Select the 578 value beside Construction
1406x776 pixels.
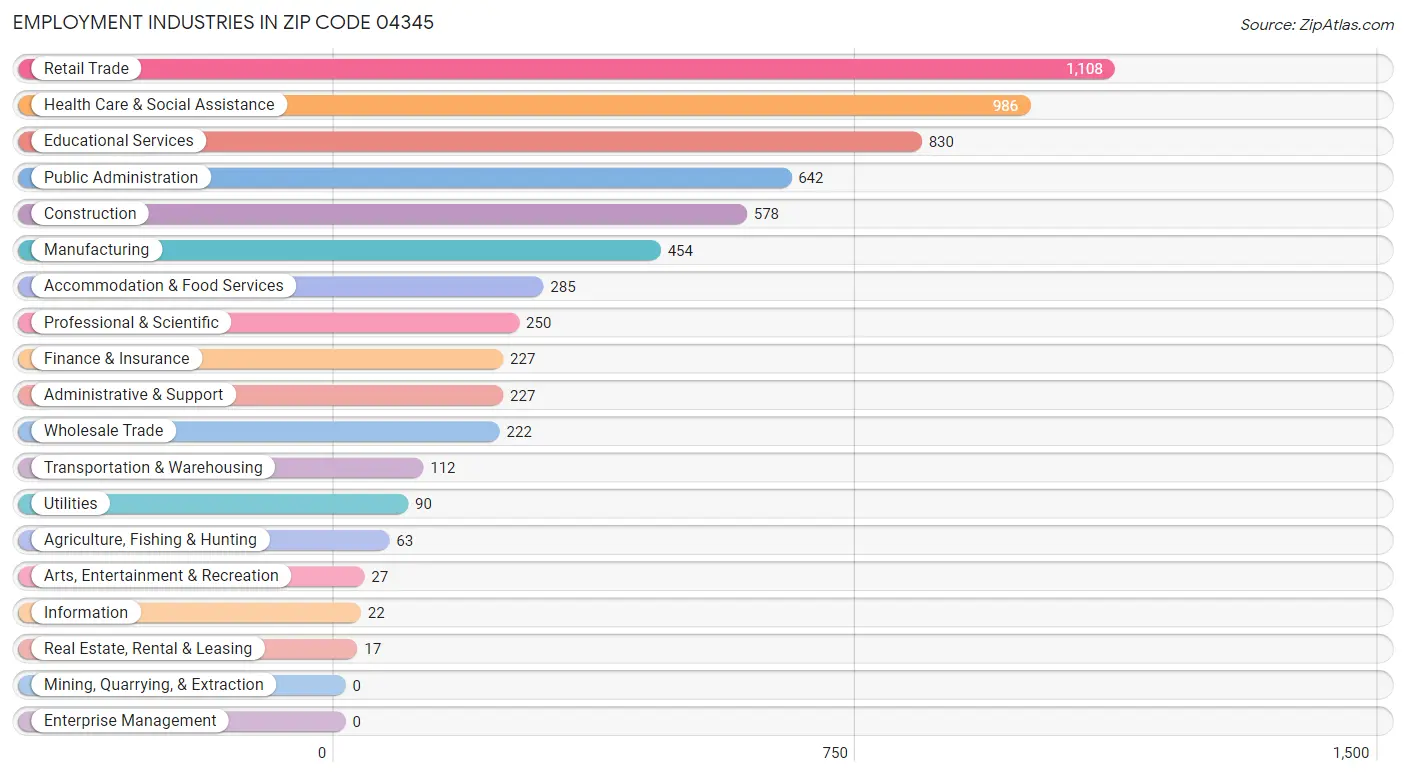coord(766,214)
